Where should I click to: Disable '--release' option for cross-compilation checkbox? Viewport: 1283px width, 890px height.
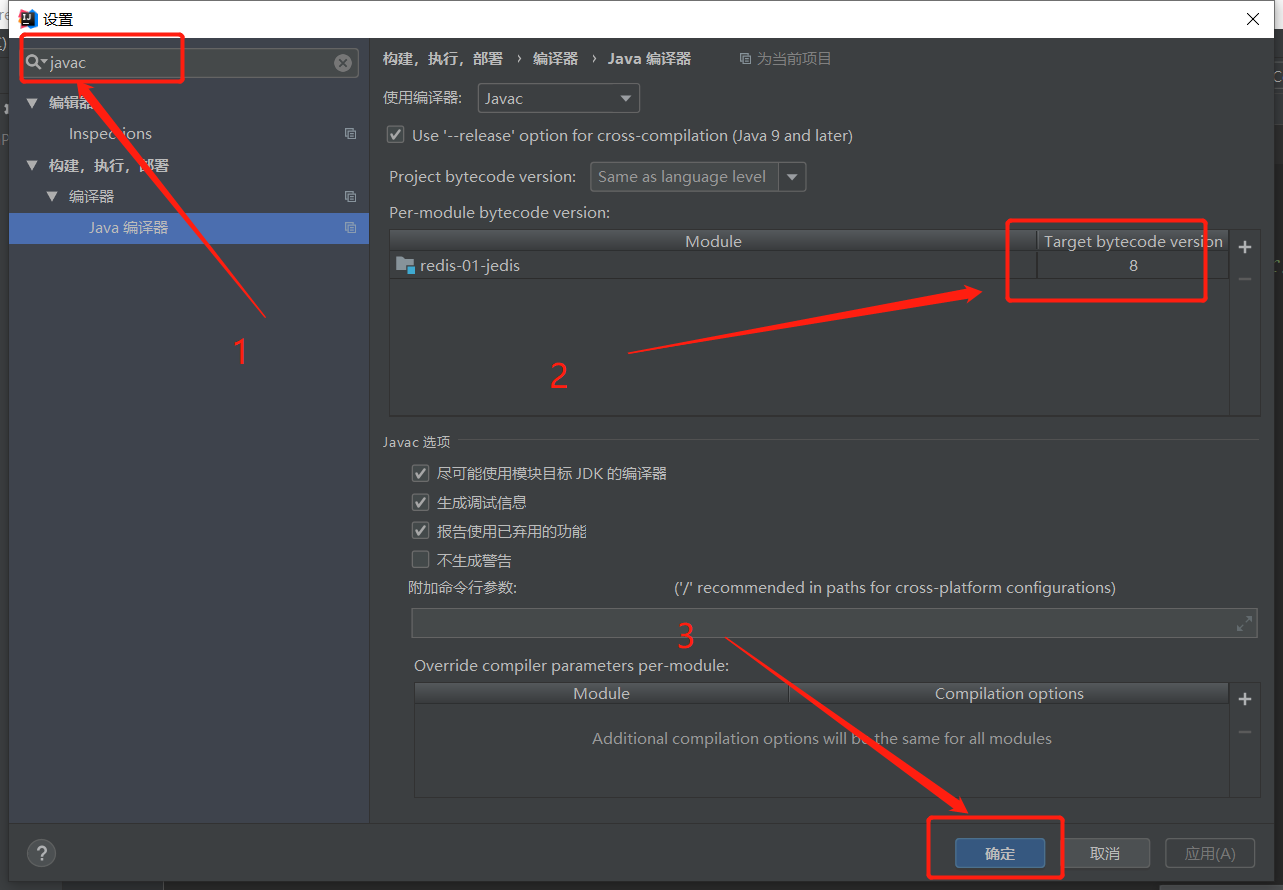[396, 135]
